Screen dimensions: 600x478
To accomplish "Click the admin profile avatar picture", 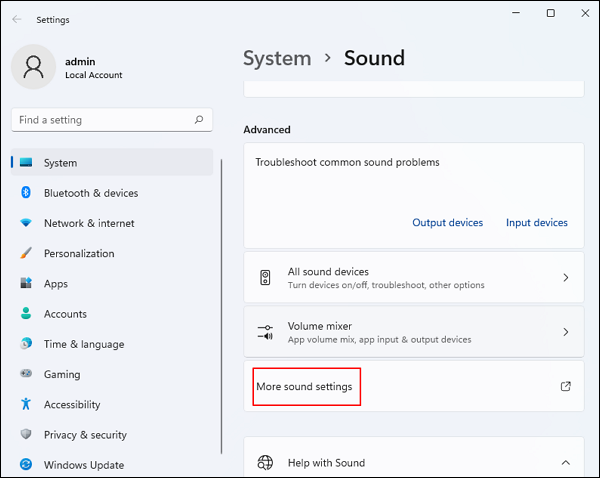I will [x=33, y=67].
